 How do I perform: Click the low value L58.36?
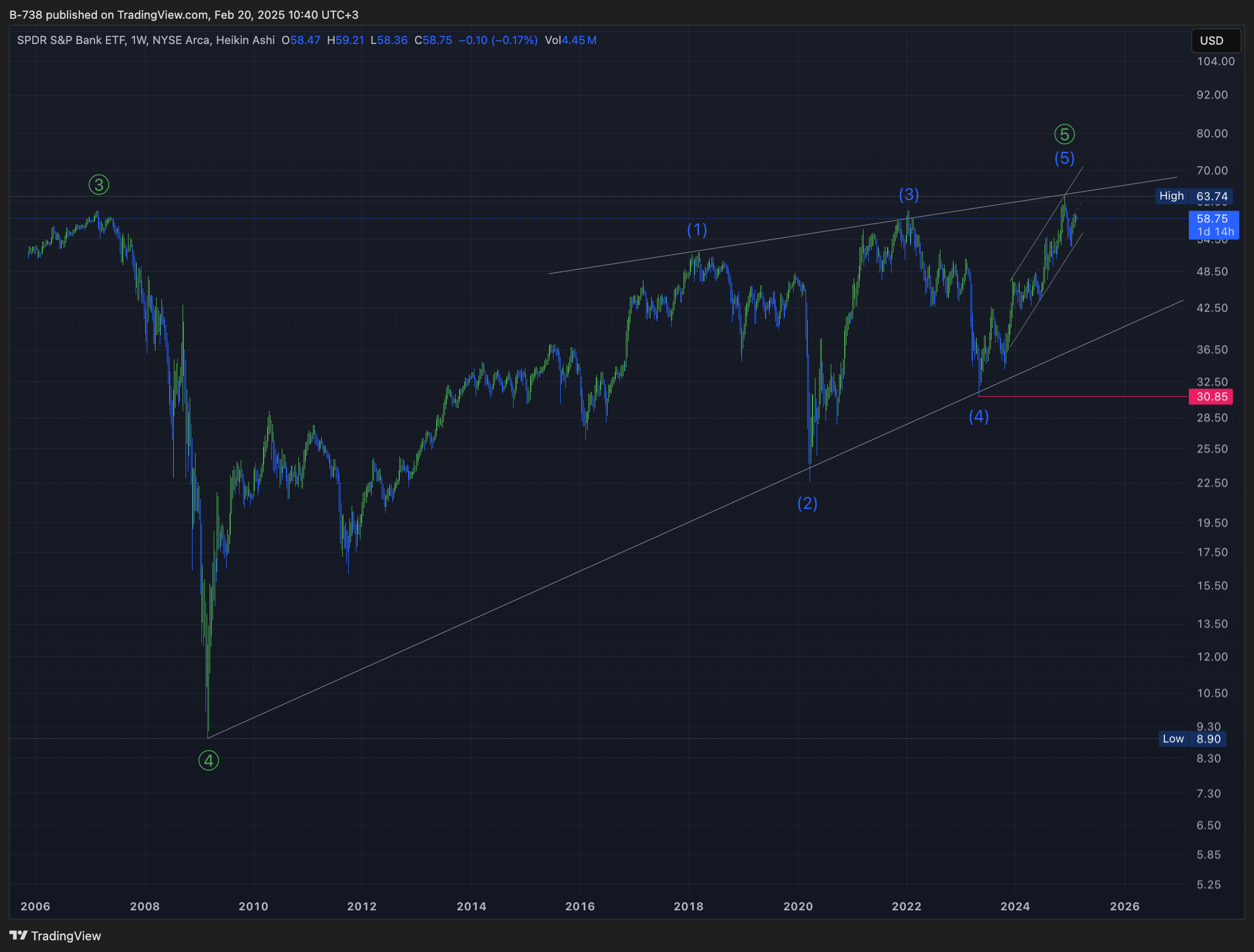click(x=389, y=40)
